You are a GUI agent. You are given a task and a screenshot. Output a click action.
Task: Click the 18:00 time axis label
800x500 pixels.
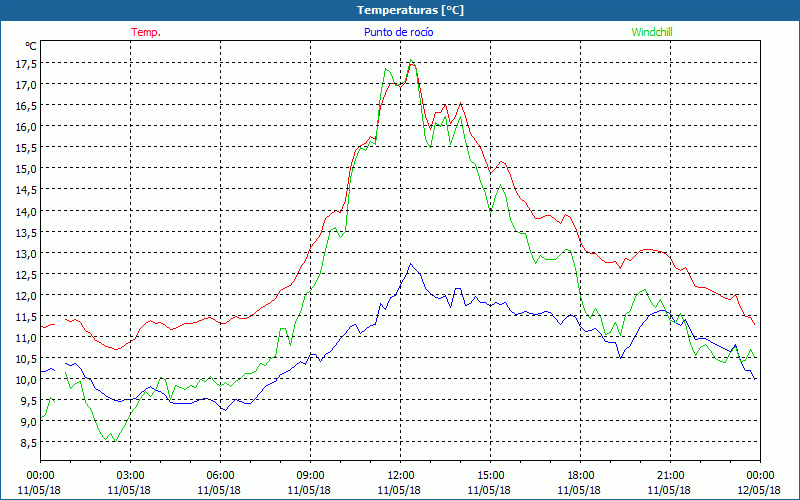coord(580,476)
